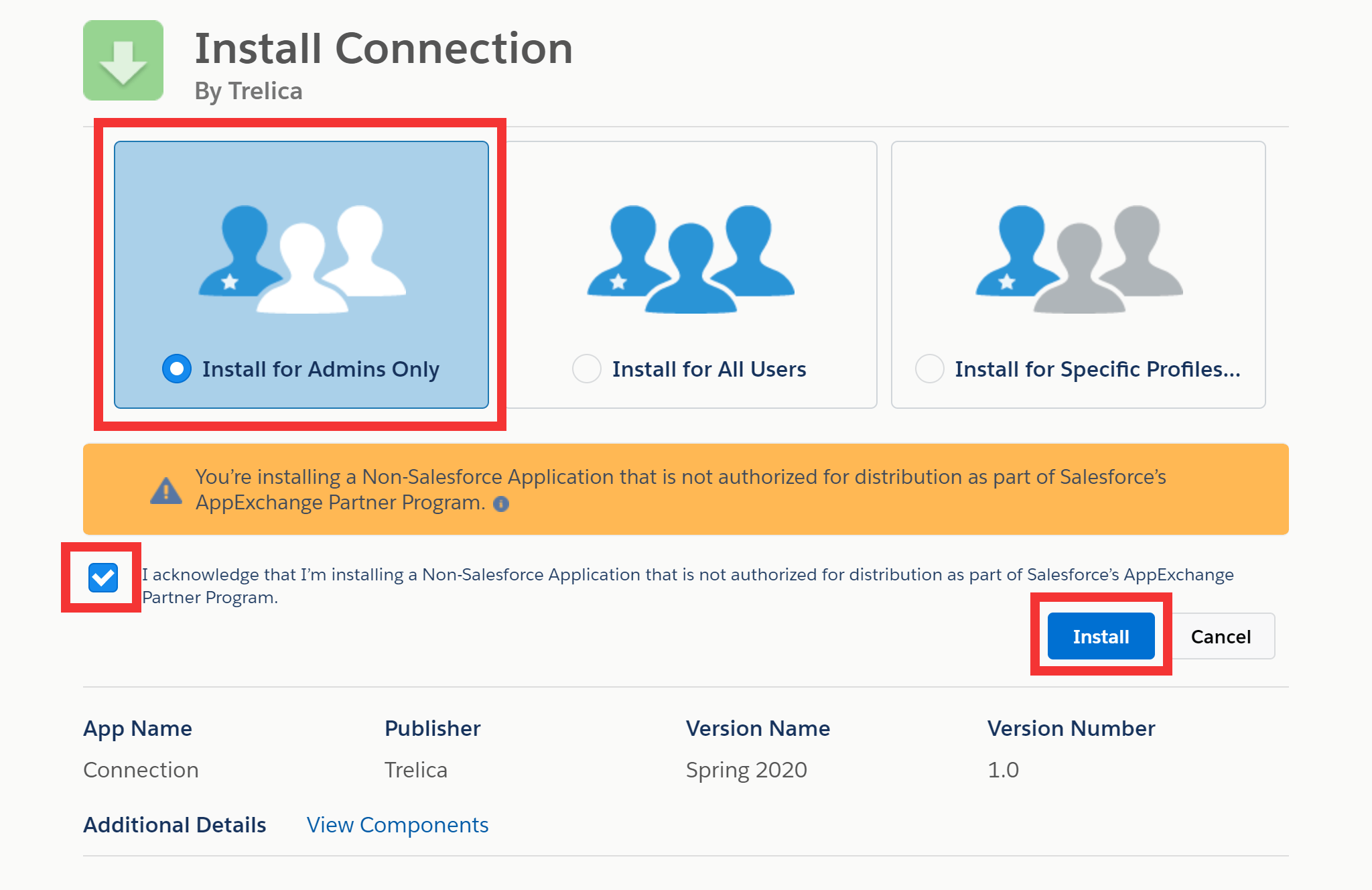1372x890 pixels.
Task: Select Install for Admins Only radio button
Action: (177, 369)
